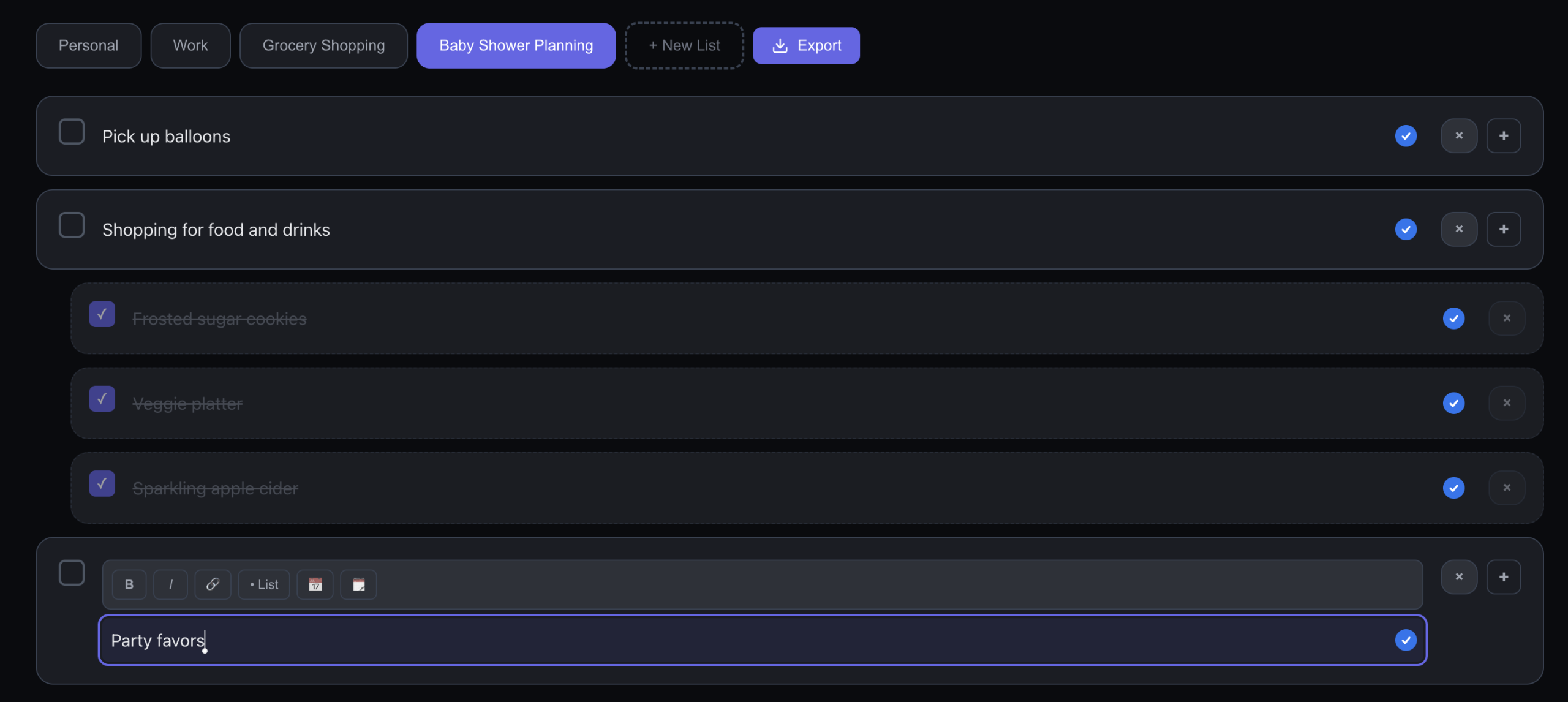
Task: Click plus icon on the Pick up balloons row
Action: click(1504, 135)
